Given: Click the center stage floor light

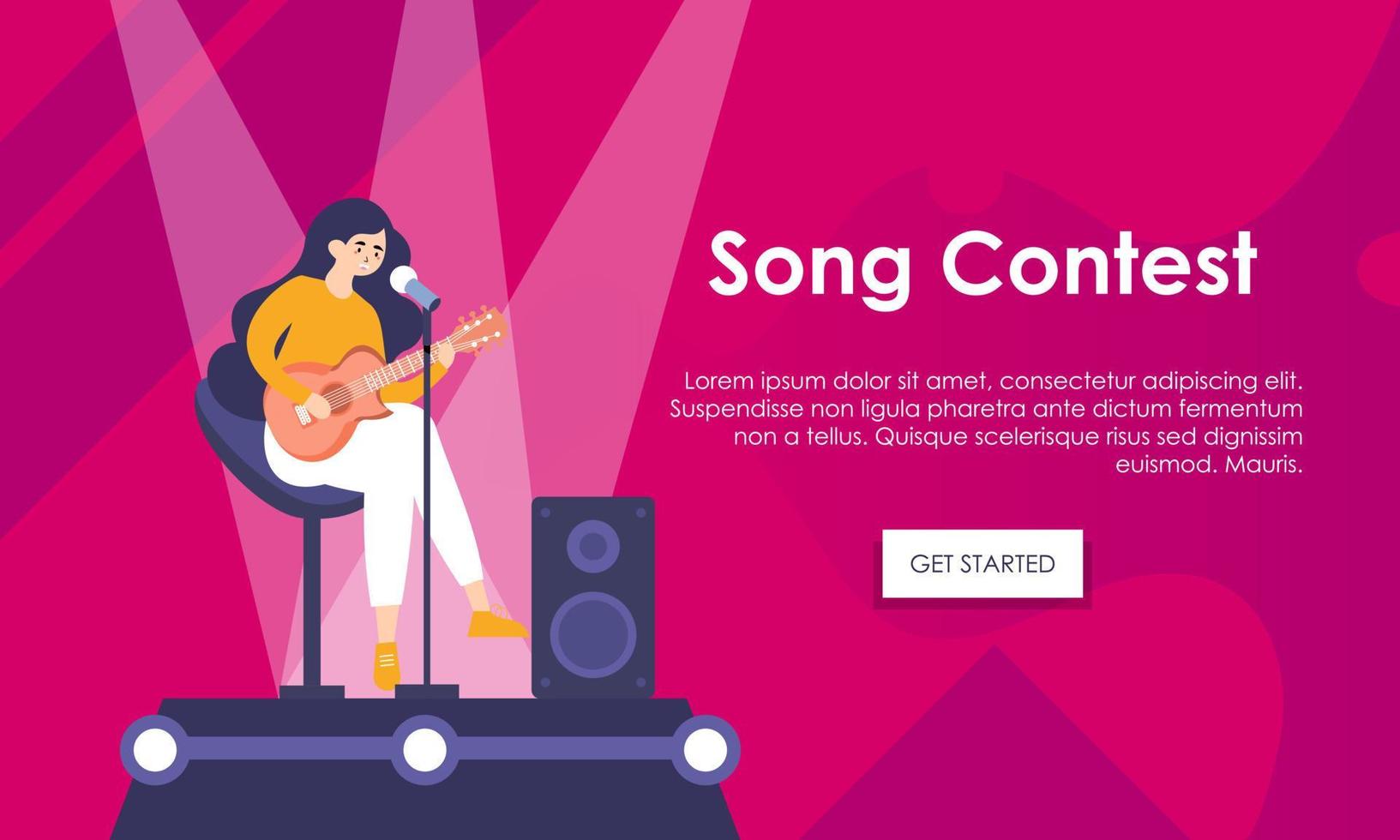Looking at the screenshot, I should coord(424,750).
